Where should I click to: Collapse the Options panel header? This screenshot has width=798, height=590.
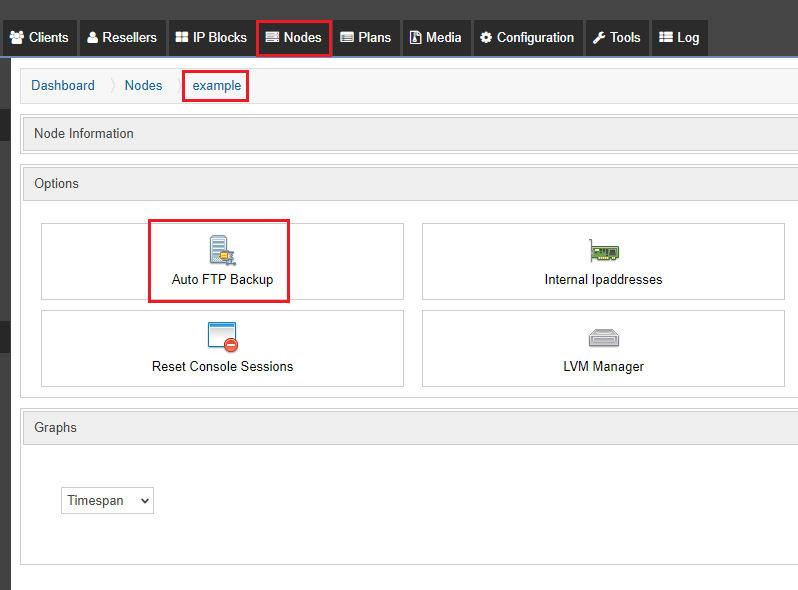tap(410, 184)
